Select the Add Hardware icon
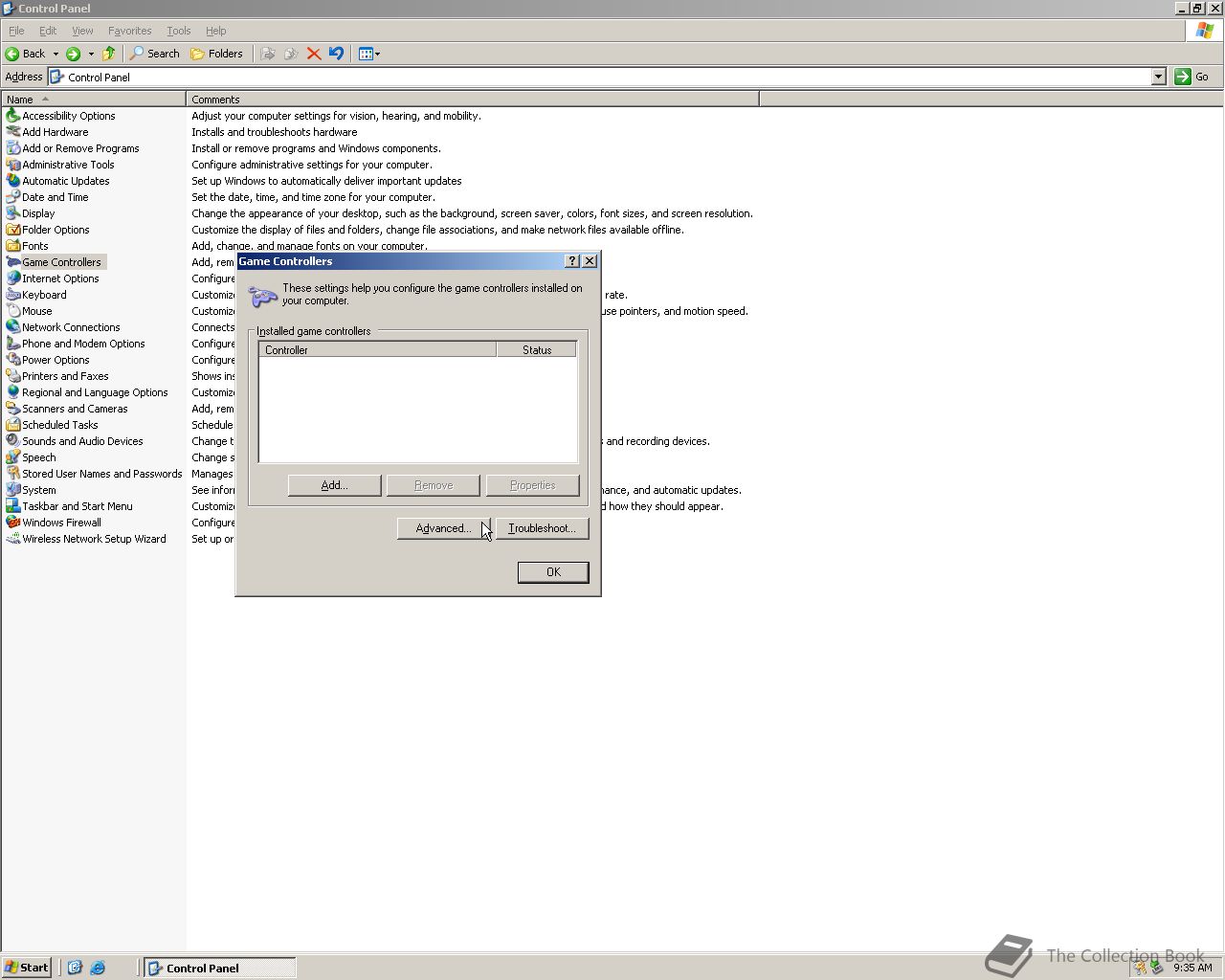The width and height of the screenshot is (1225, 980). click(x=12, y=132)
